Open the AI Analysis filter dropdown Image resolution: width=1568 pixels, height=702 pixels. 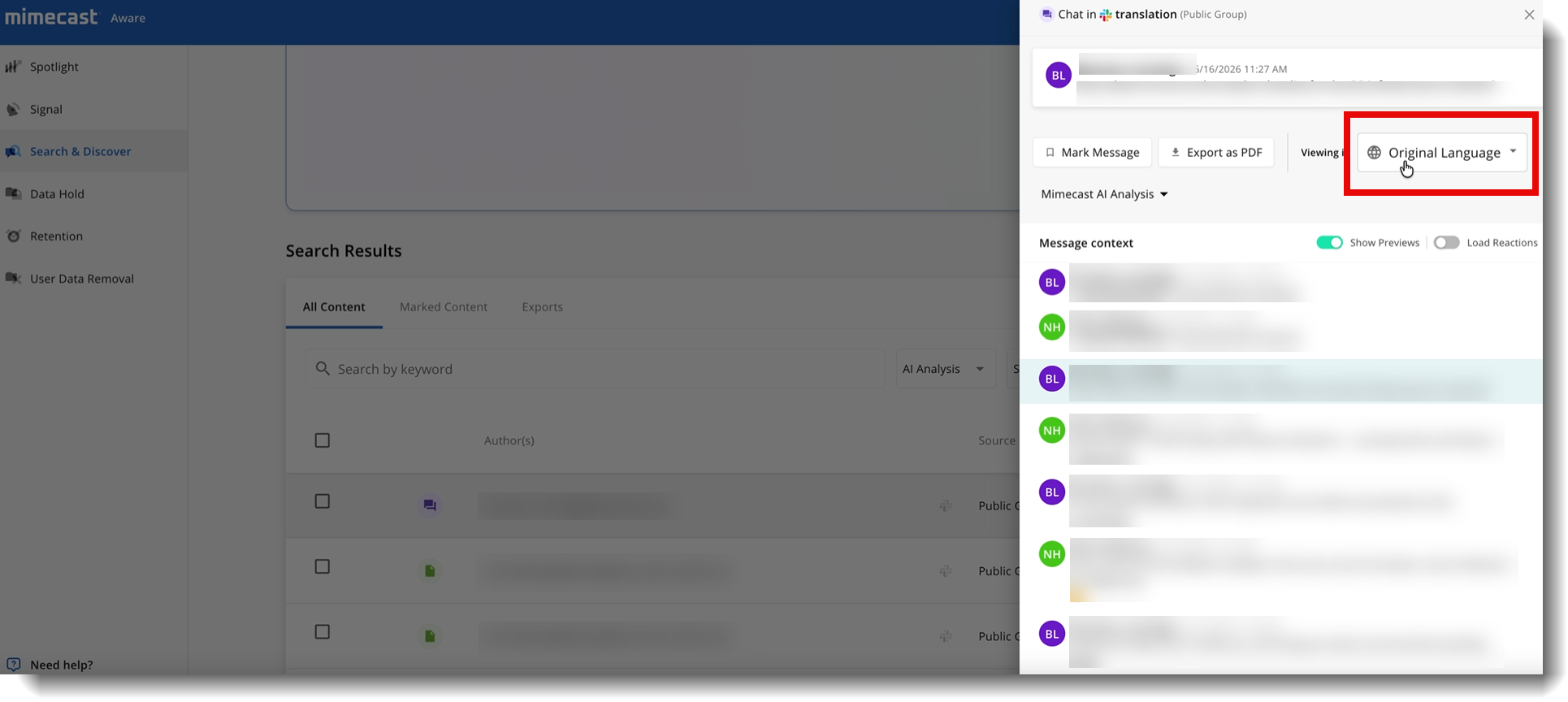(945, 369)
